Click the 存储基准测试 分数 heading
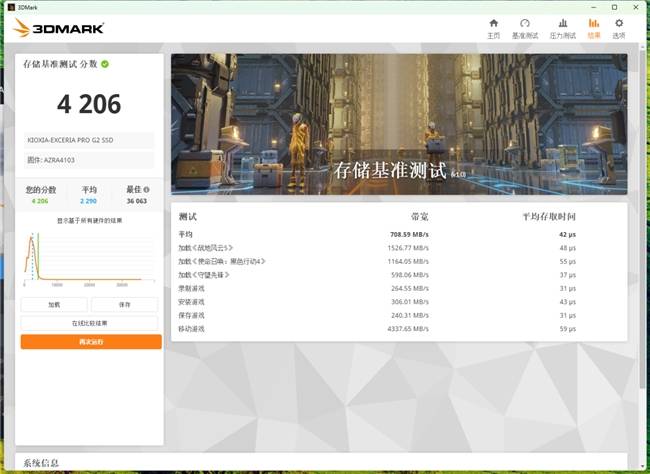The image size is (650, 474). tap(60, 64)
